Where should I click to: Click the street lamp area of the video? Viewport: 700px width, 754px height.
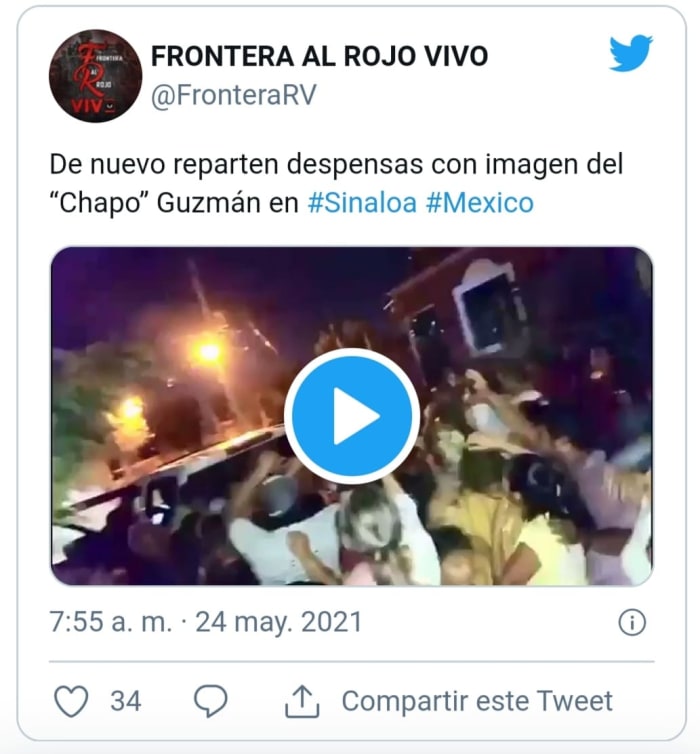[x=210, y=352]
